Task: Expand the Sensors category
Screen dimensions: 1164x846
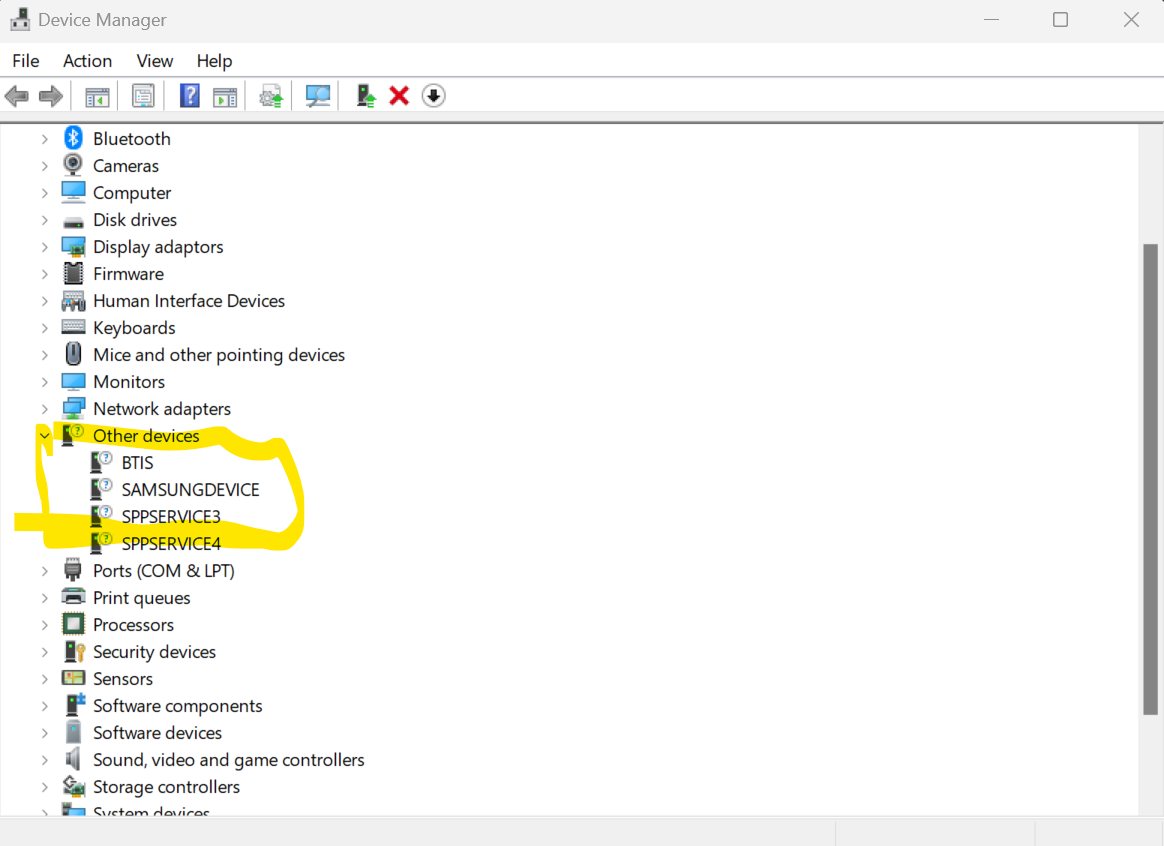Action: click(x=45, y=679)
